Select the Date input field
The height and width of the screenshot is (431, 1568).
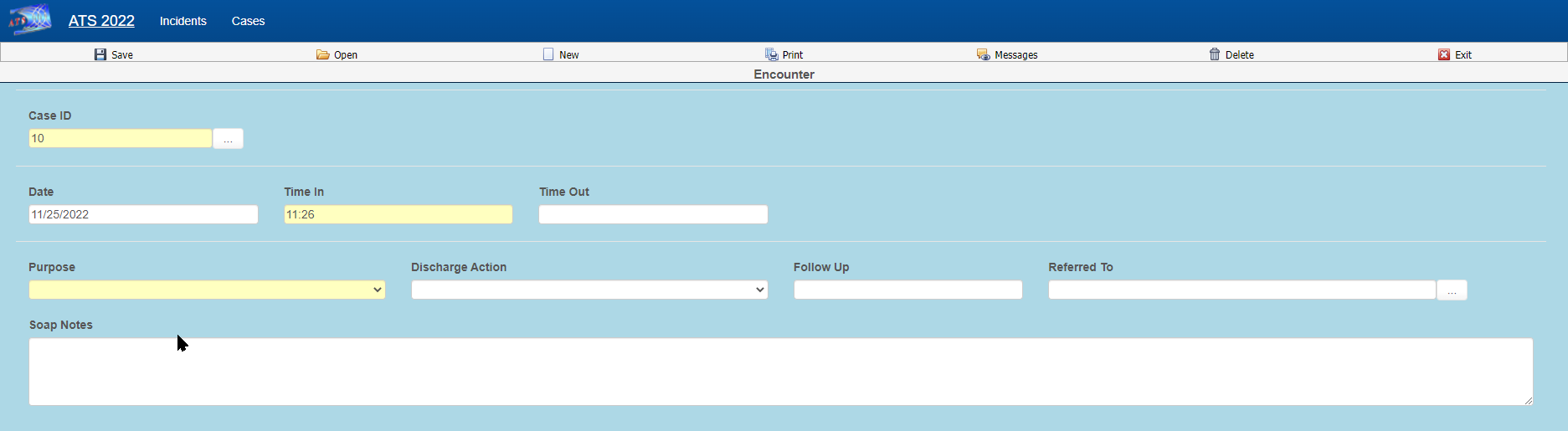click(143, 214)
